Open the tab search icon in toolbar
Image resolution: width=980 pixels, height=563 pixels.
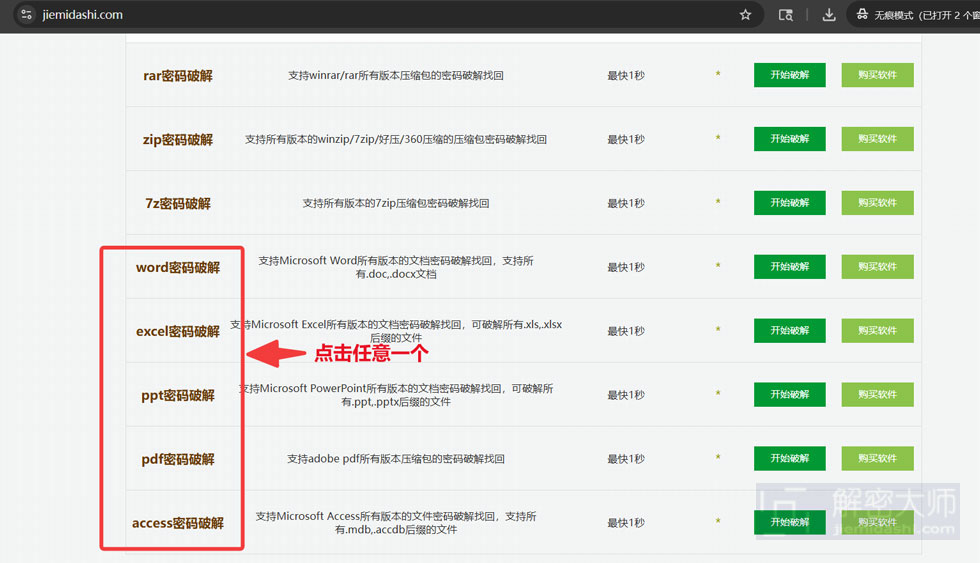(x=786, y=15)
